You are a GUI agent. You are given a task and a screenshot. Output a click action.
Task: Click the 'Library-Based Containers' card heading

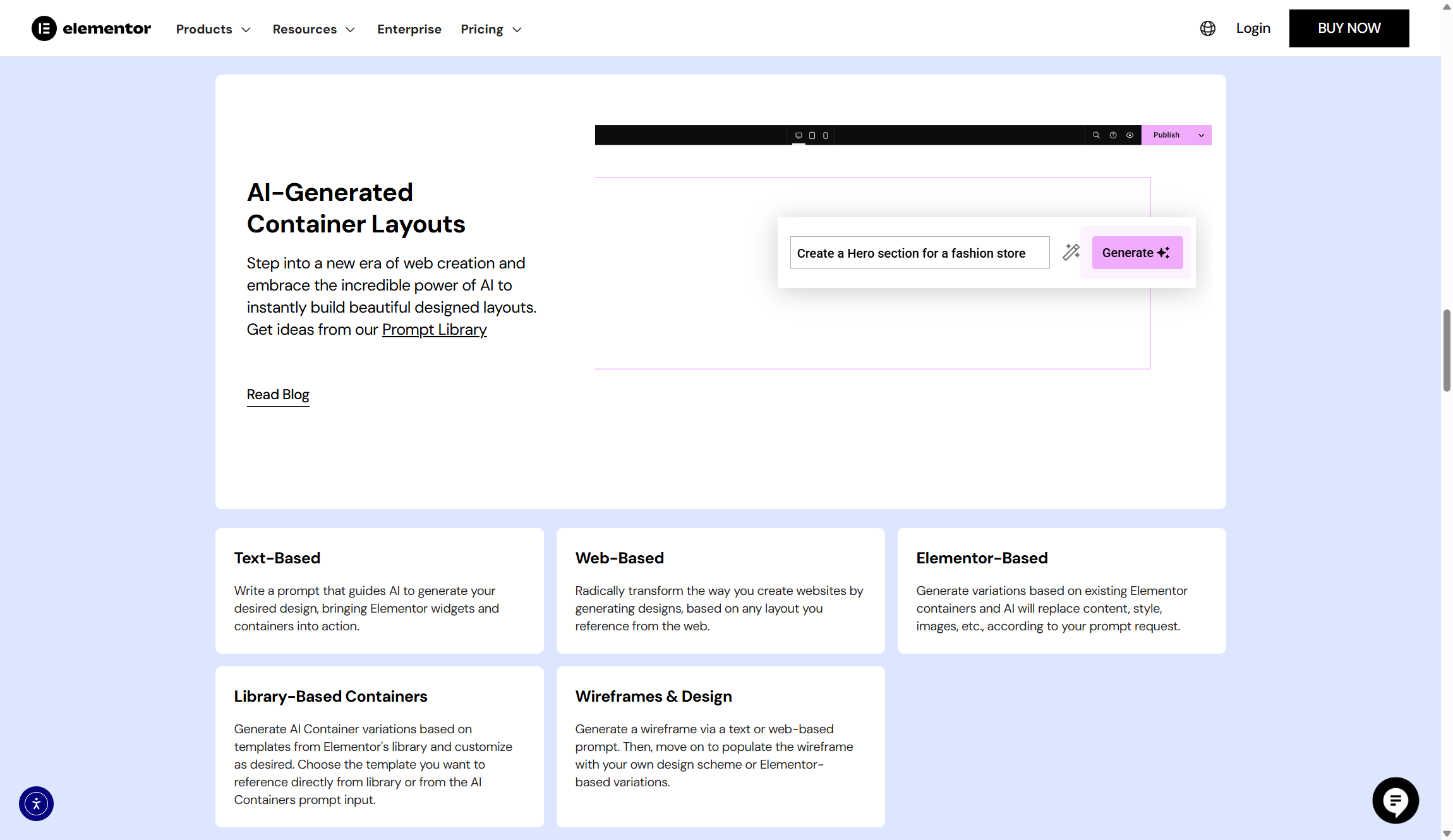330,697
